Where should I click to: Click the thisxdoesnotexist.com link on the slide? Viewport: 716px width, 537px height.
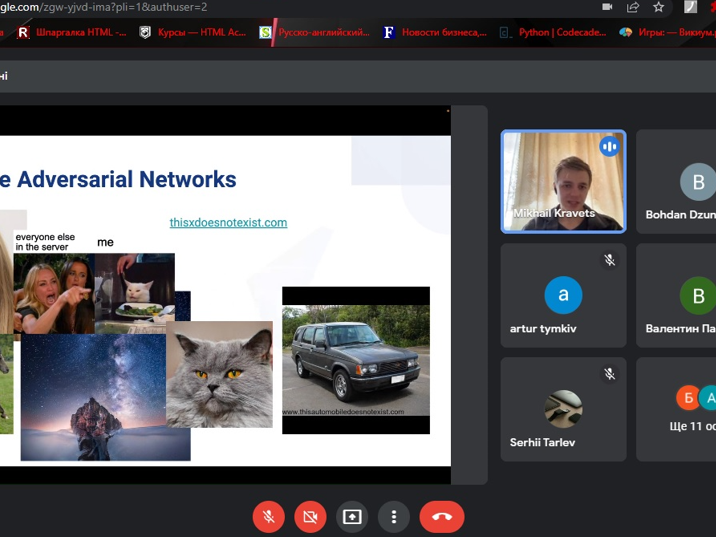pyautogui.click(x=228, y=222)
